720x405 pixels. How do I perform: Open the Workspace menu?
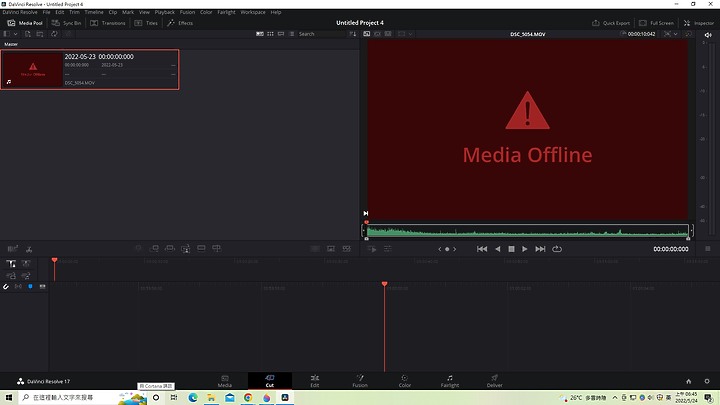(x=253, y=12)
